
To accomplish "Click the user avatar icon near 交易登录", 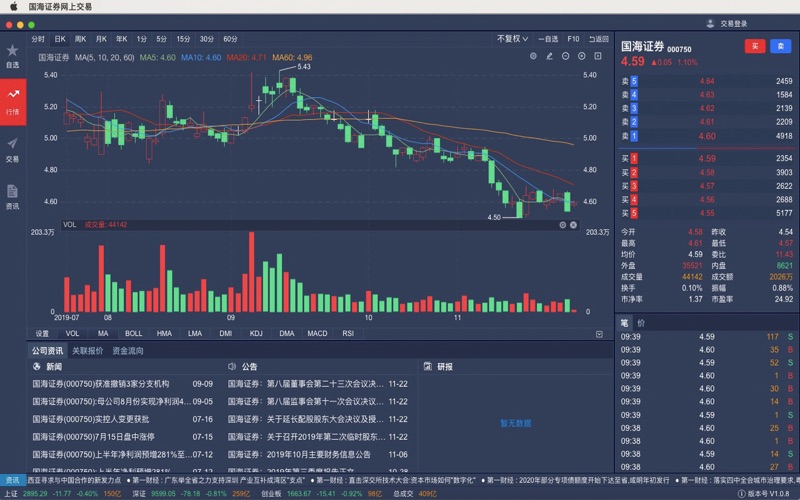I will pos(710,23).
